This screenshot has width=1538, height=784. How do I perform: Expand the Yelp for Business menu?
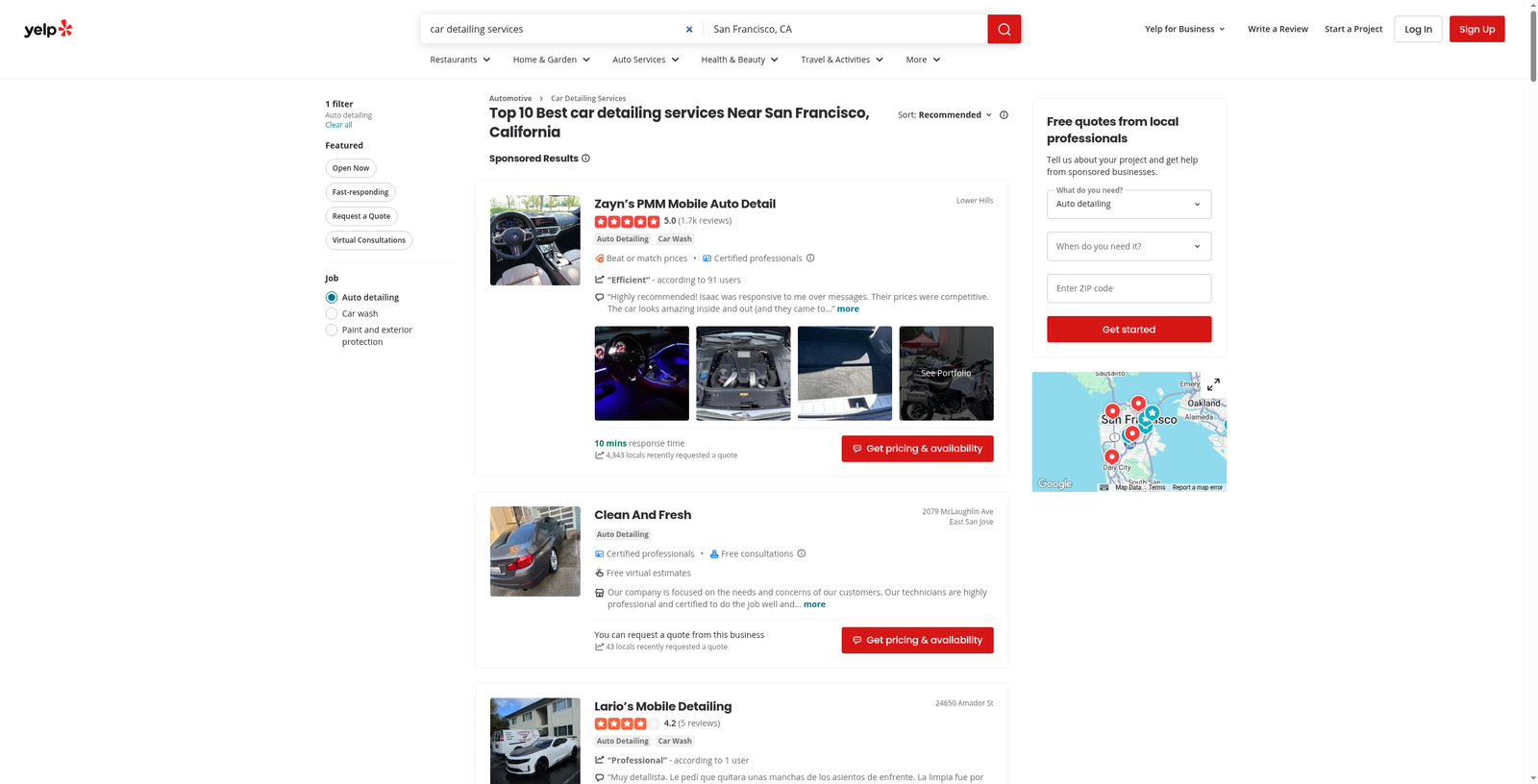click(x=1185, y=29)
